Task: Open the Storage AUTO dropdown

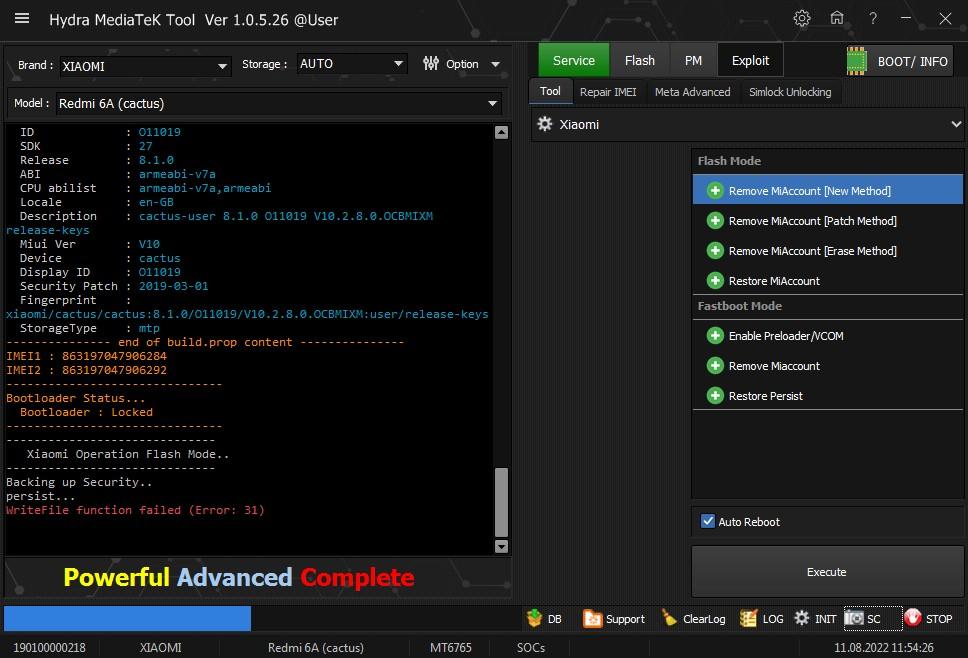Action: coord(398,64)
